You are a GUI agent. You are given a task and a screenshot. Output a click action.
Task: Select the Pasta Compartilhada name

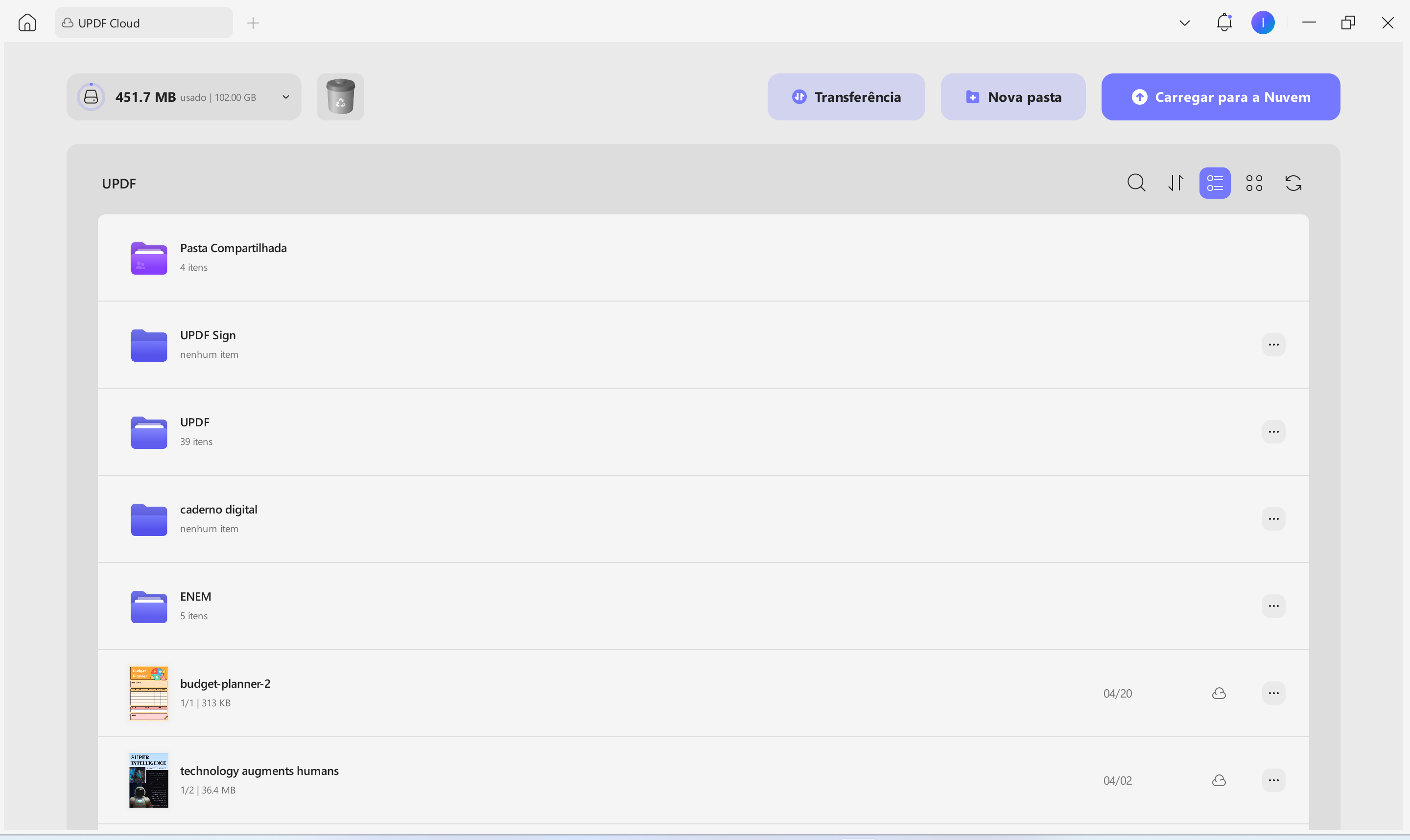pos(233,248)
